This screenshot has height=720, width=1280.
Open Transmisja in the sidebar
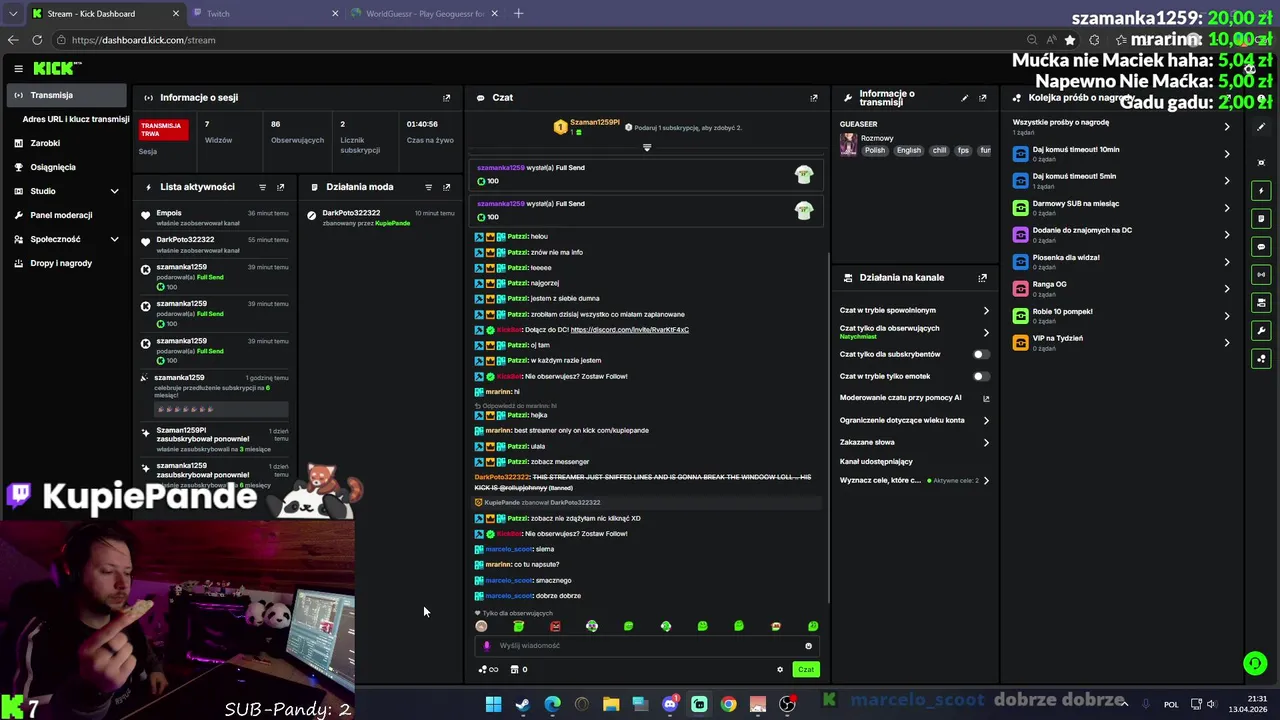coord(67,95)
